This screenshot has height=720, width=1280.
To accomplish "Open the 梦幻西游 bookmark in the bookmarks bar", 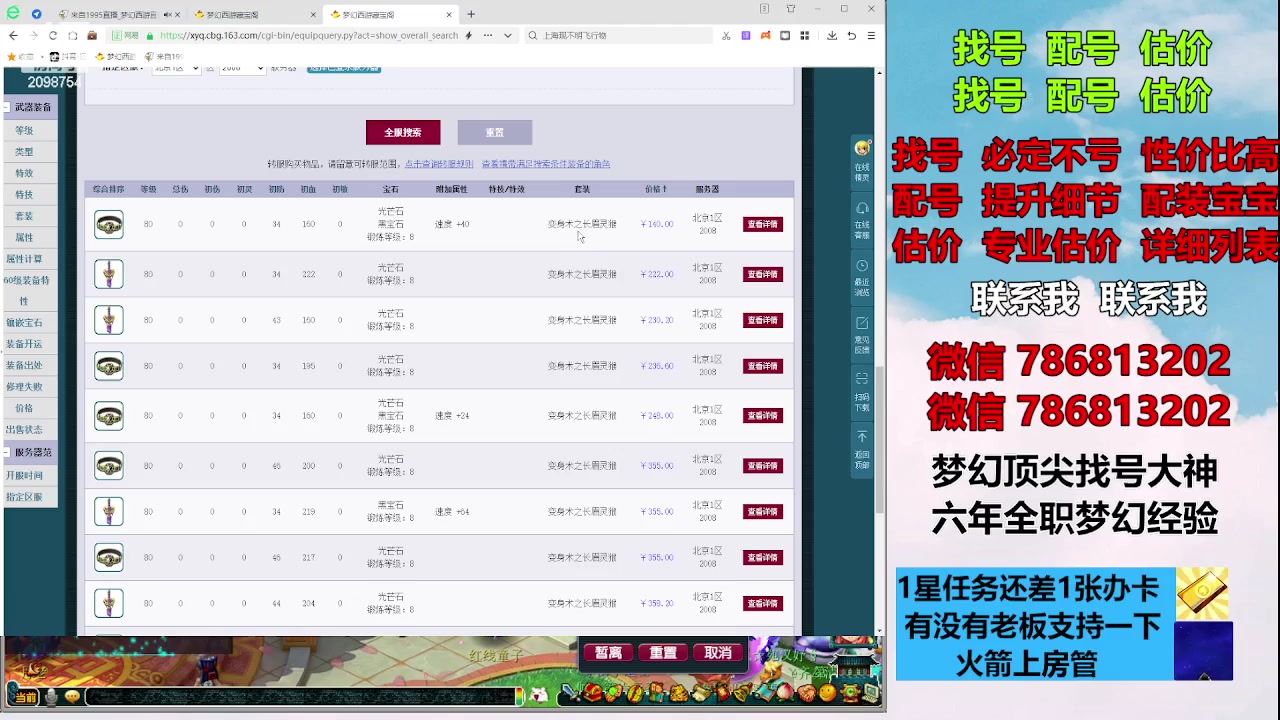I will (x=115, y=56).
